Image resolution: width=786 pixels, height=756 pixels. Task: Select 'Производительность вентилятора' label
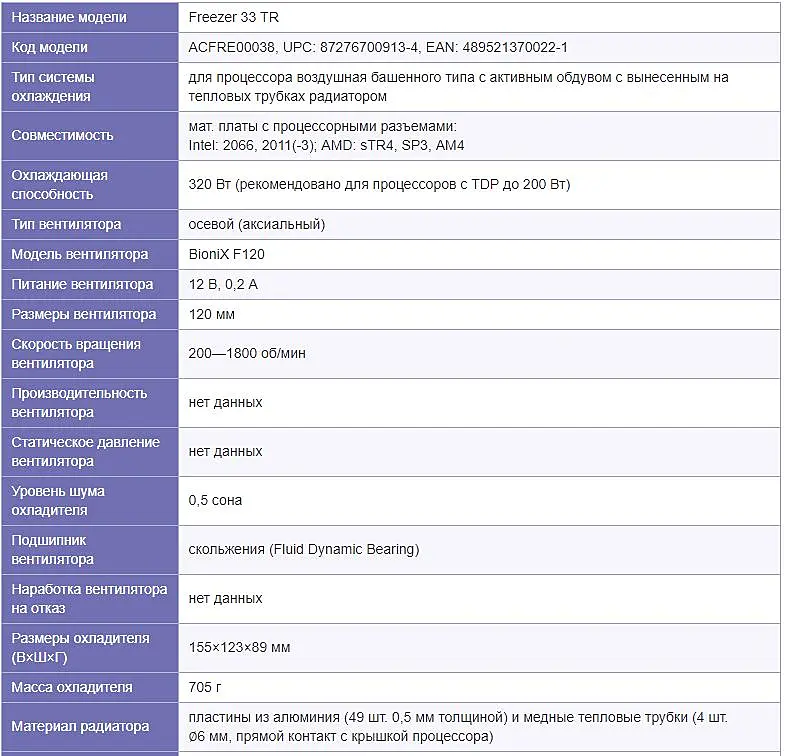tap(79, 403)
